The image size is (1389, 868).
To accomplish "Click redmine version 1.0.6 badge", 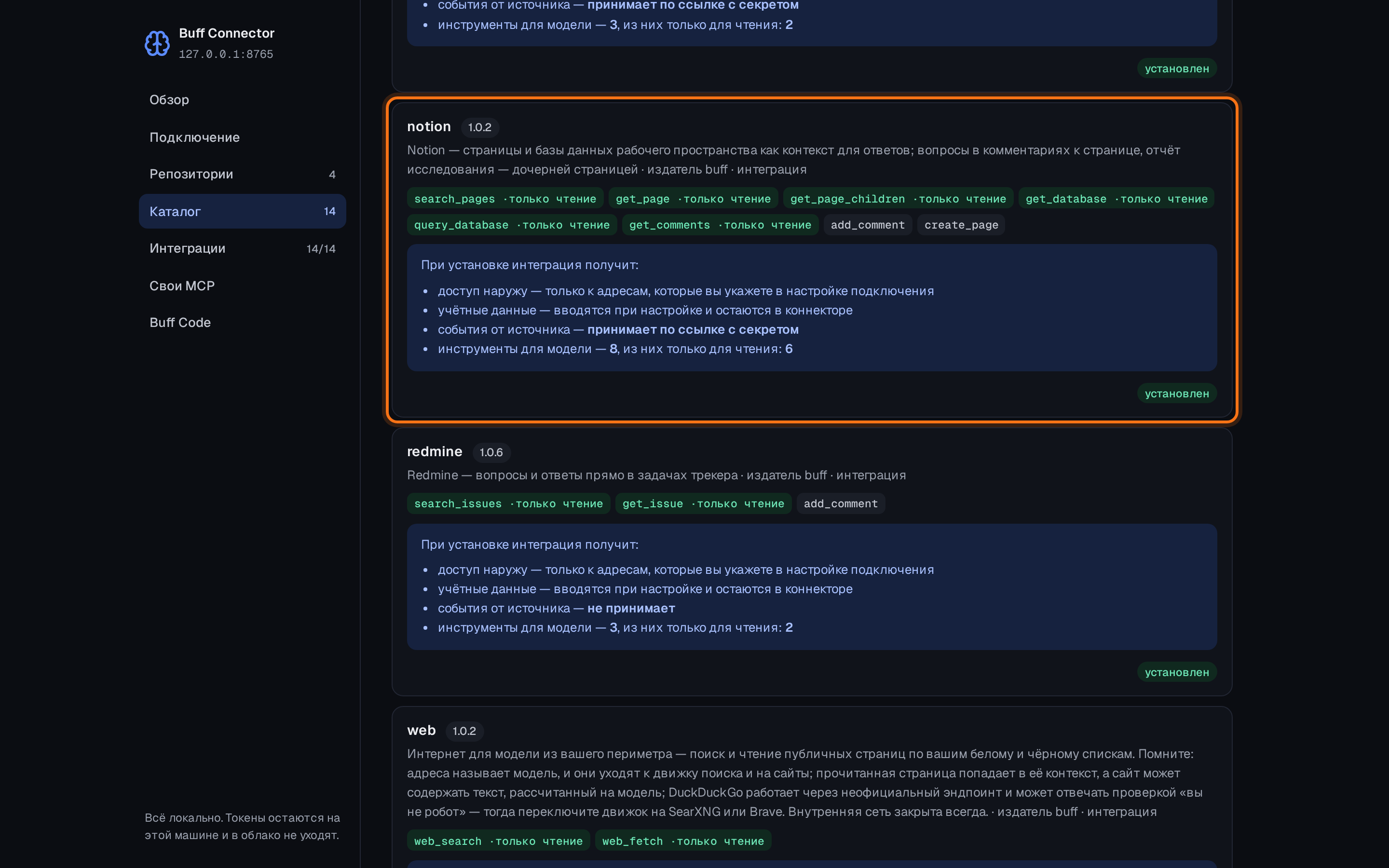I will click(x=491, y=452).
